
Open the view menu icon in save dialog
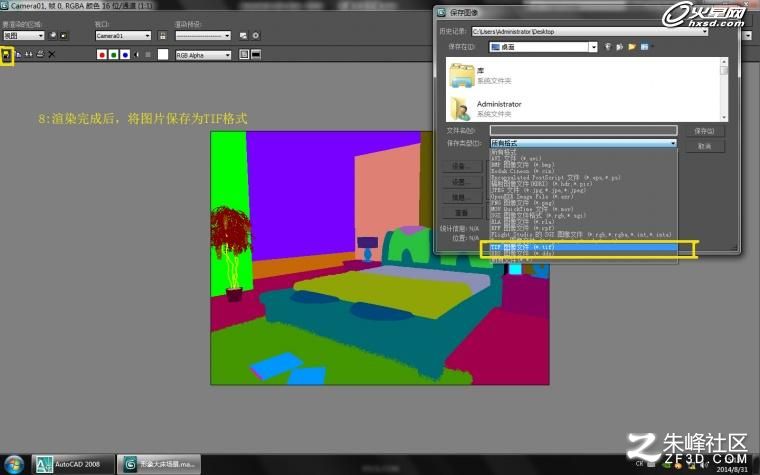click(x=645, y=47)
